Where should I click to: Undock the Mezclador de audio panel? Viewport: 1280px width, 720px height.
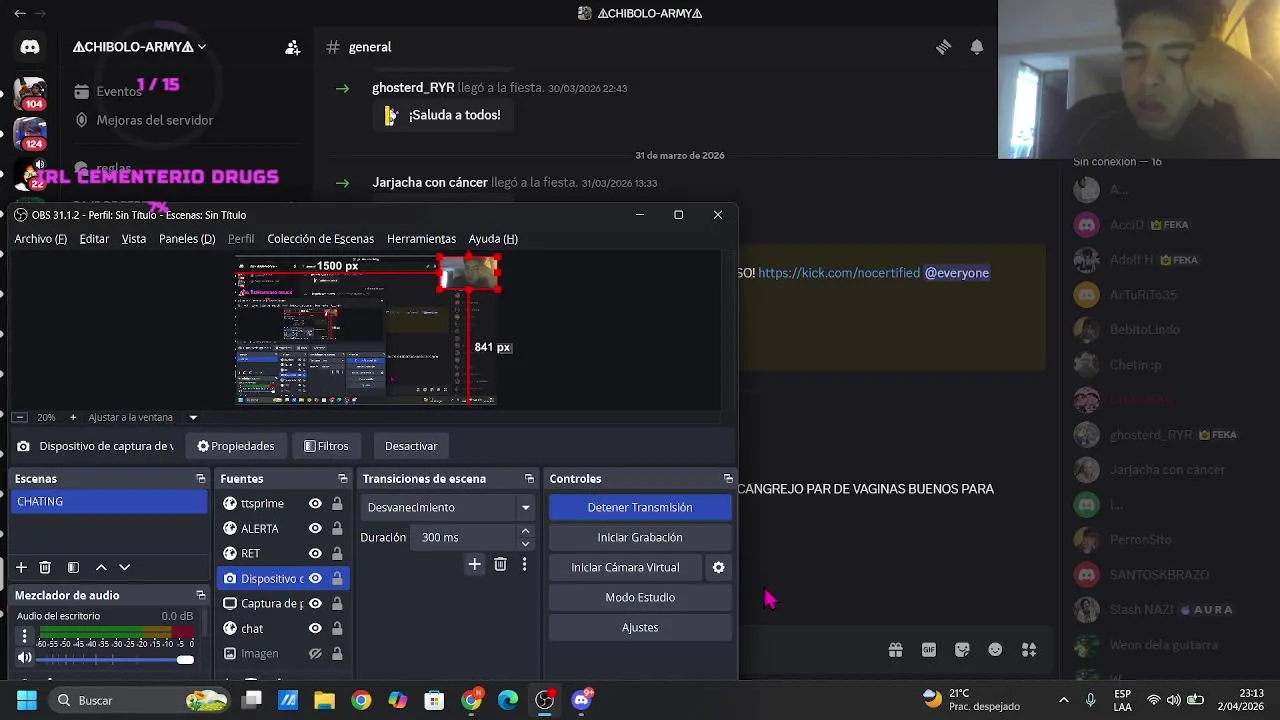(x=201, y=595)
